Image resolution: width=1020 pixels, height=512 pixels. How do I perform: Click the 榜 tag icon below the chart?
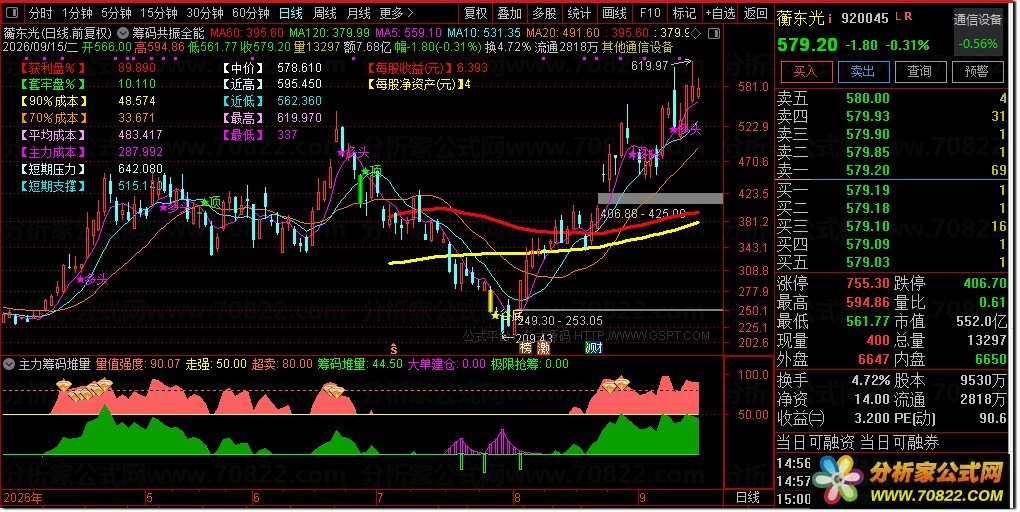tap(526, 348)
